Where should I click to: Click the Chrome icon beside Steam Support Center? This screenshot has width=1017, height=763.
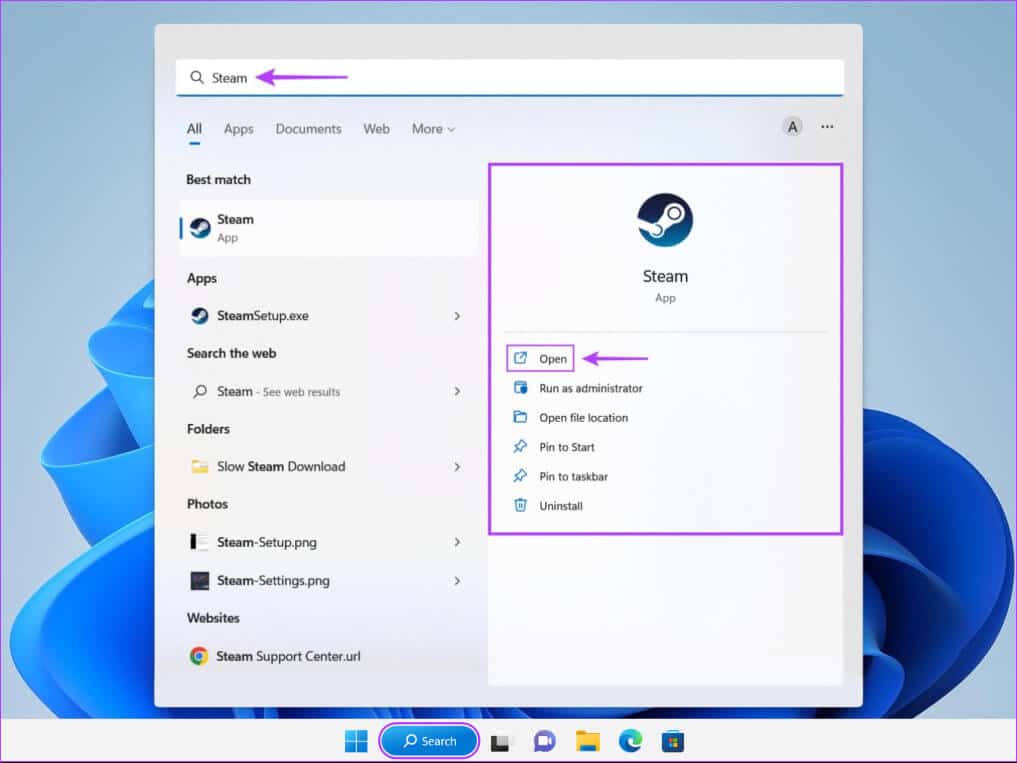[199, 656]
